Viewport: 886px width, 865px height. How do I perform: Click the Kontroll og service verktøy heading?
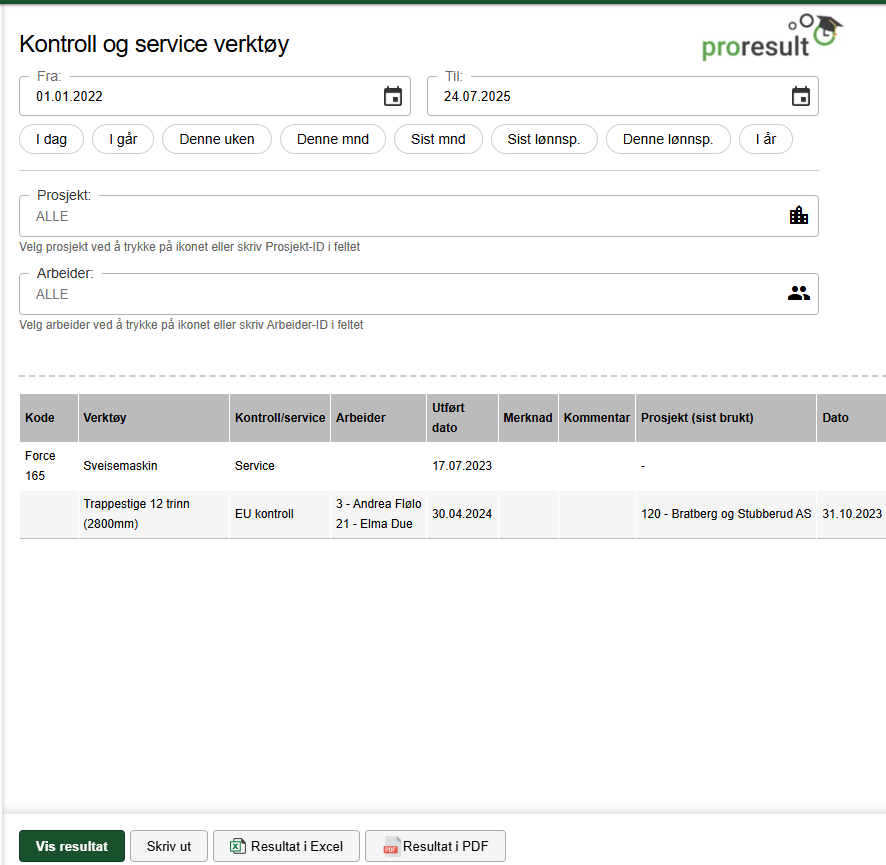tap(154, 44)
